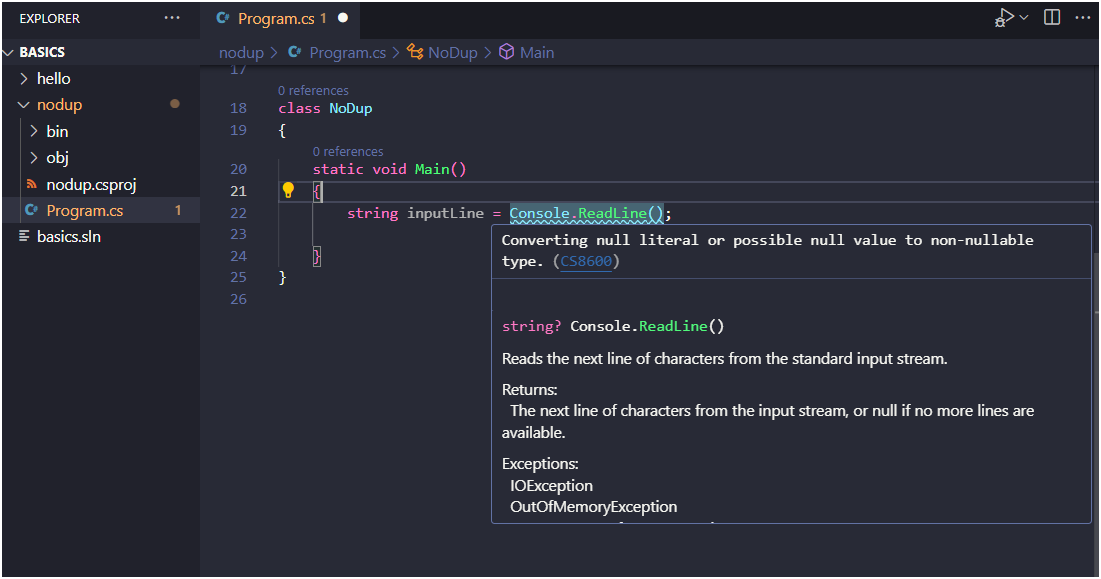Expand the bin folder
Image resolution: width=1101 pixels, height=579 pixels.
[x=34, y=130]
